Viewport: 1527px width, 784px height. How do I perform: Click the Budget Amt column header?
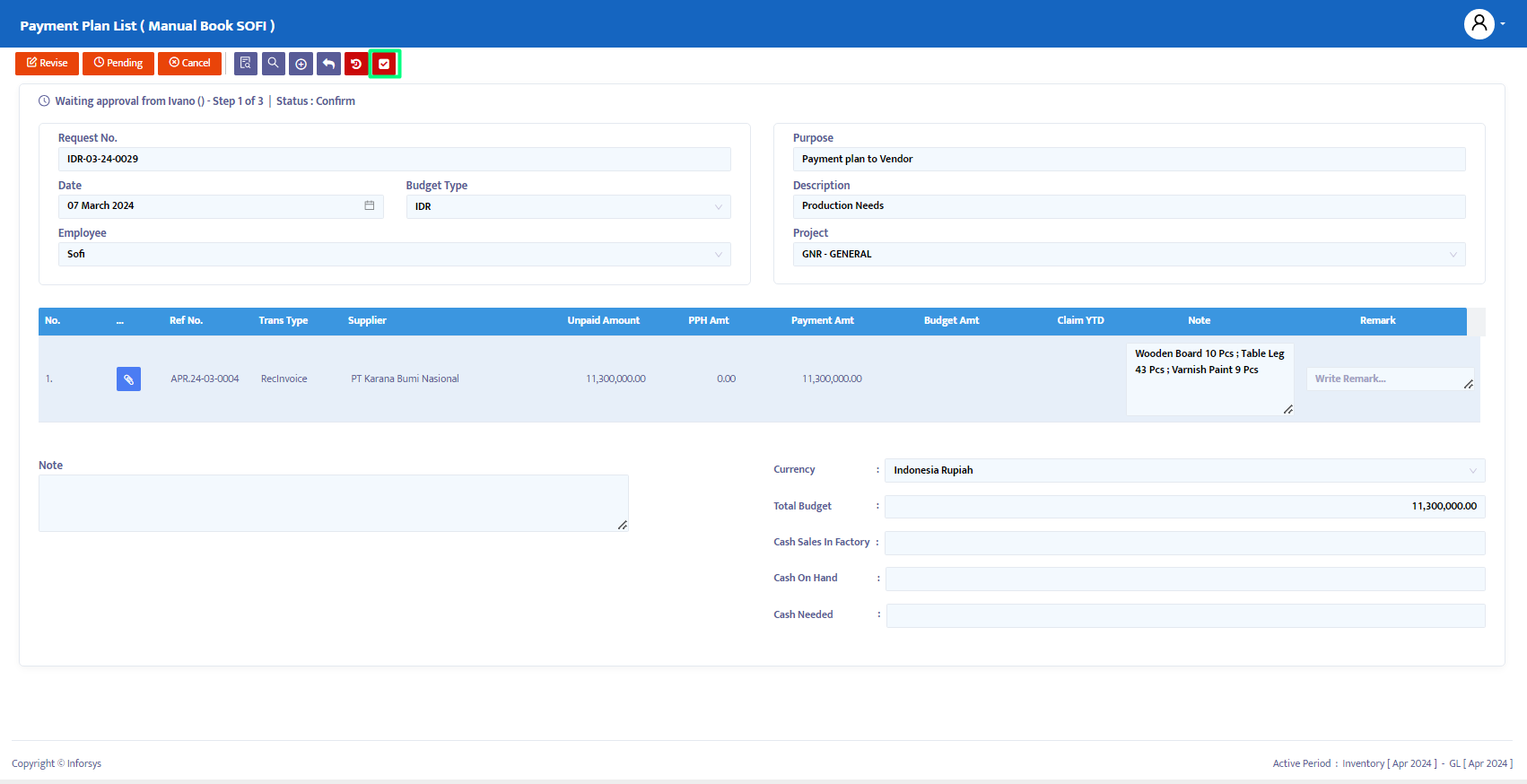[x=951, y=320]
